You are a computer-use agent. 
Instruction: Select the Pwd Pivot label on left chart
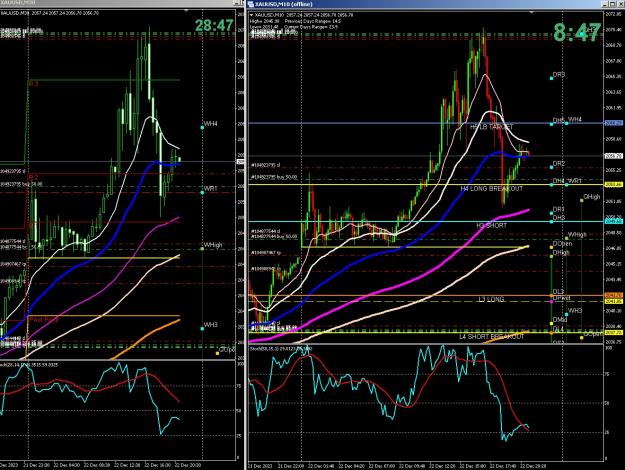[x=43, y=320]
